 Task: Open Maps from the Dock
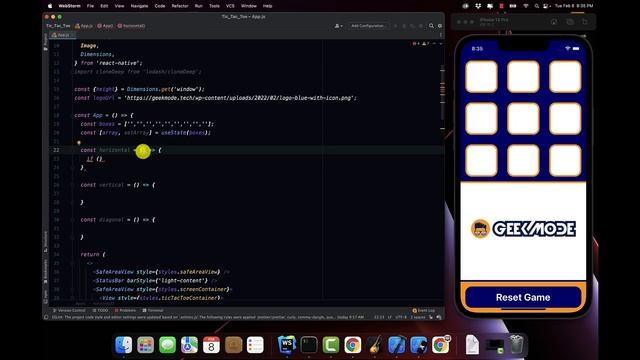[189, 345]
